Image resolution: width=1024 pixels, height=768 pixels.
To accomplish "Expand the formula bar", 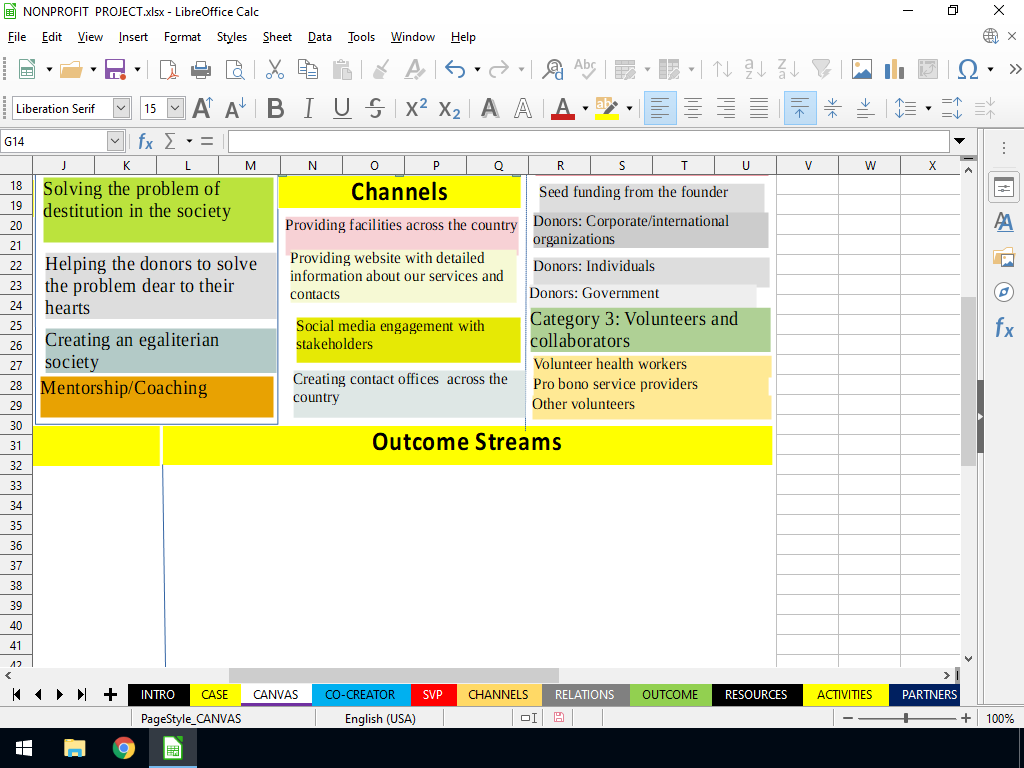I will point(959,141).
